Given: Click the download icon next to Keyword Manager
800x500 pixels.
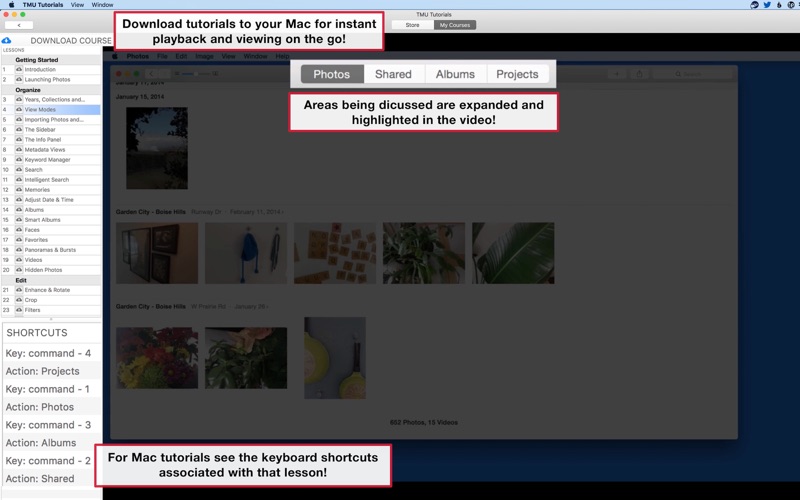Looking at the screenshot, I should click(19, 160).
